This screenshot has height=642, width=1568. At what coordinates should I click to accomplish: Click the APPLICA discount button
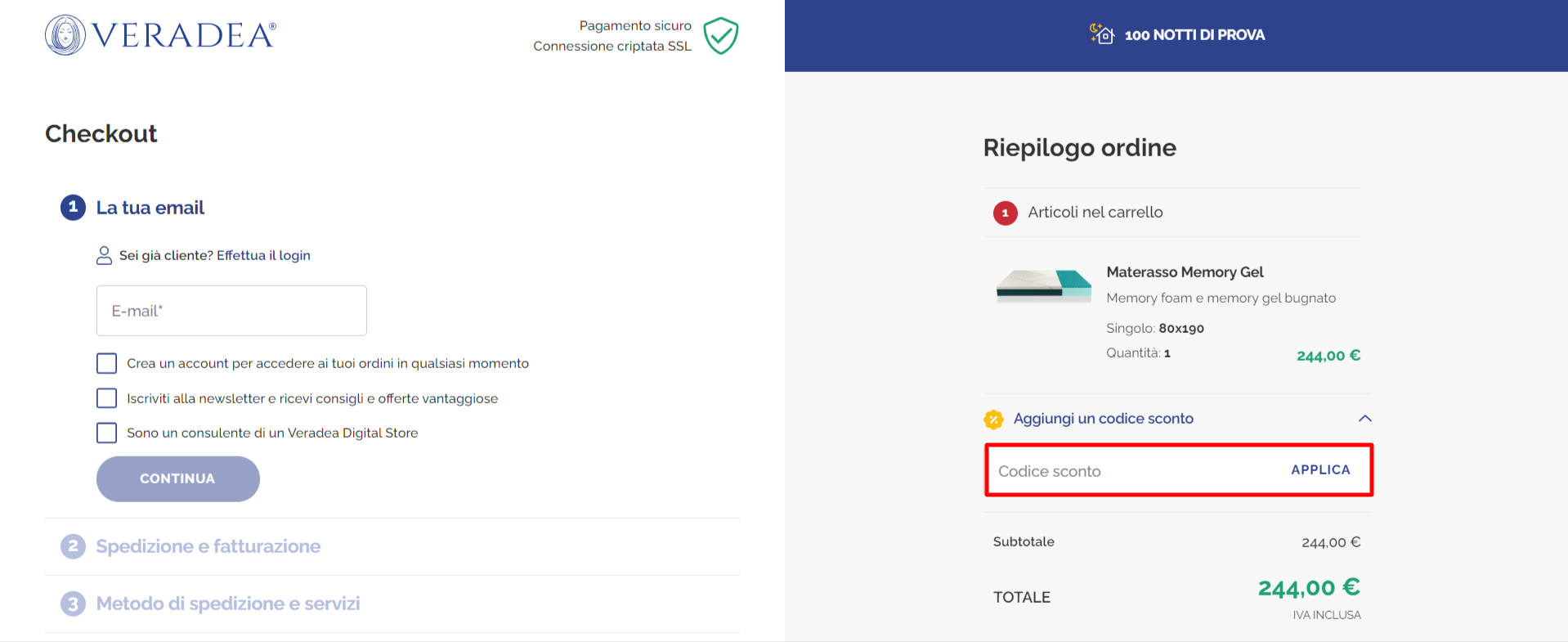pos(1320,469)
